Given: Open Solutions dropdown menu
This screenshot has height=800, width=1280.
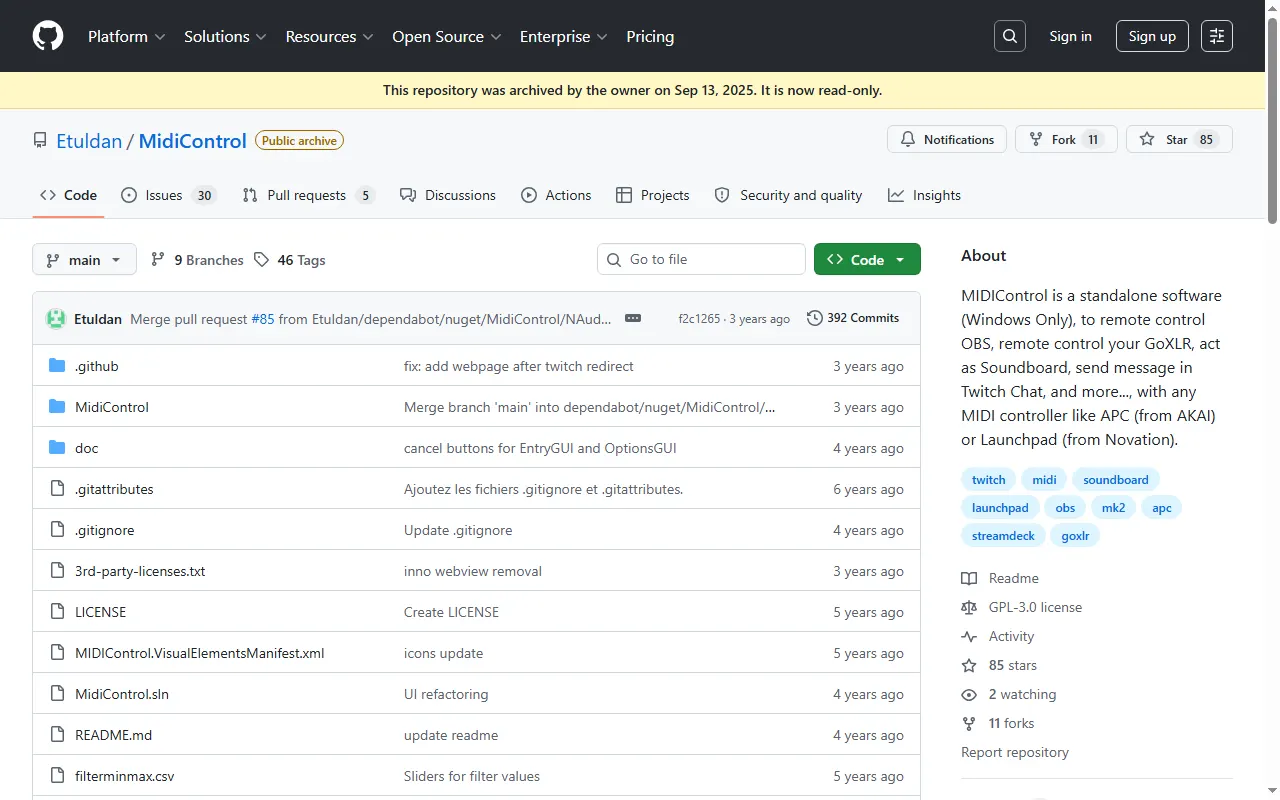Looking at the screenshot, I should pyautogui.click(x=225, y=36).
